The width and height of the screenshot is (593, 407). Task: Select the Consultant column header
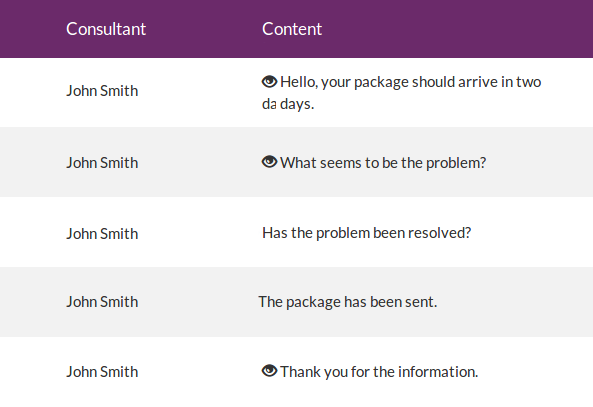point(106,29)
